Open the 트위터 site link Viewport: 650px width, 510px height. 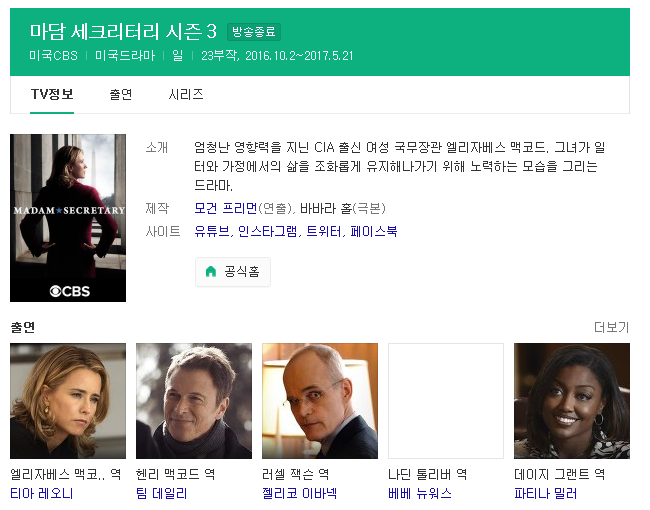324,231
